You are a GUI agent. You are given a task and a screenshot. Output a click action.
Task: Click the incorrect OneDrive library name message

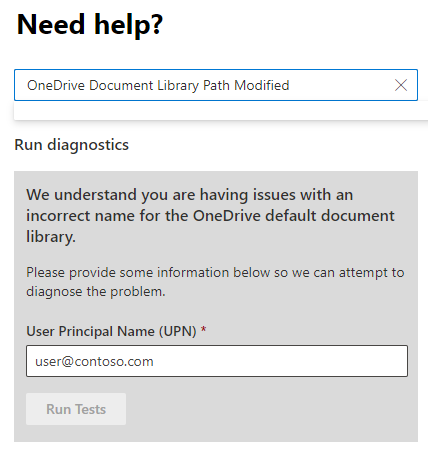(210, 216)
